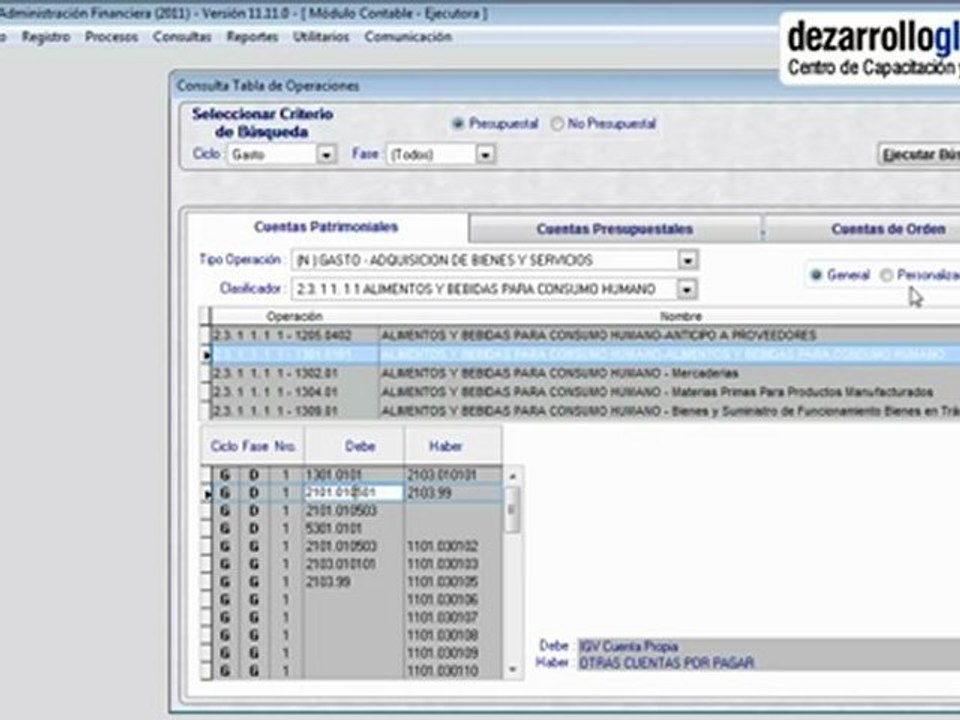Expand the Ciclo dropdown arrow
Image resolution: width=960 pixels, height=720 pixels.
(326, 155)
